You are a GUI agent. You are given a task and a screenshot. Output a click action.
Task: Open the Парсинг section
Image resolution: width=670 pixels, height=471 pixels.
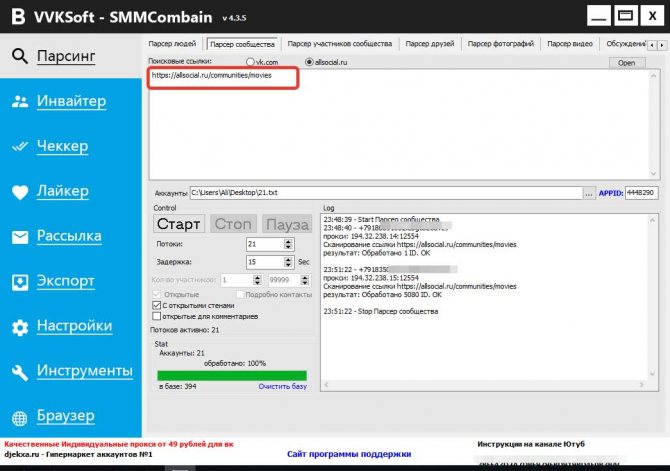click(x=66, y=56)
